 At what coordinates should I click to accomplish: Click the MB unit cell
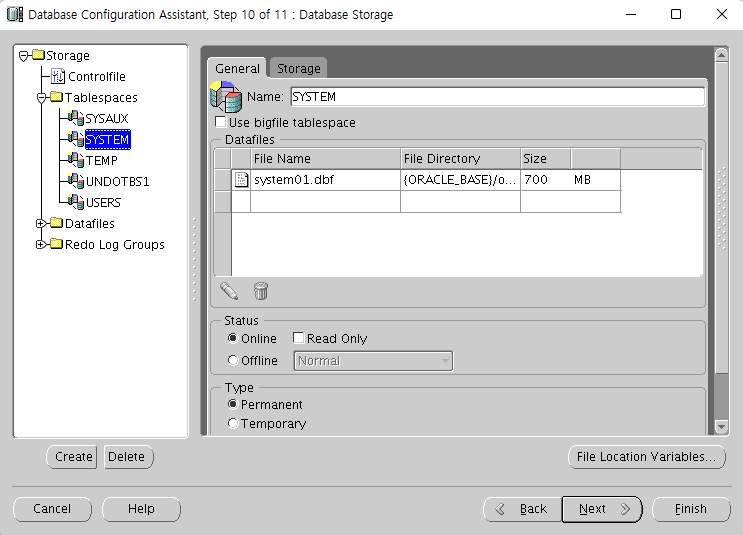click(596, 180)
